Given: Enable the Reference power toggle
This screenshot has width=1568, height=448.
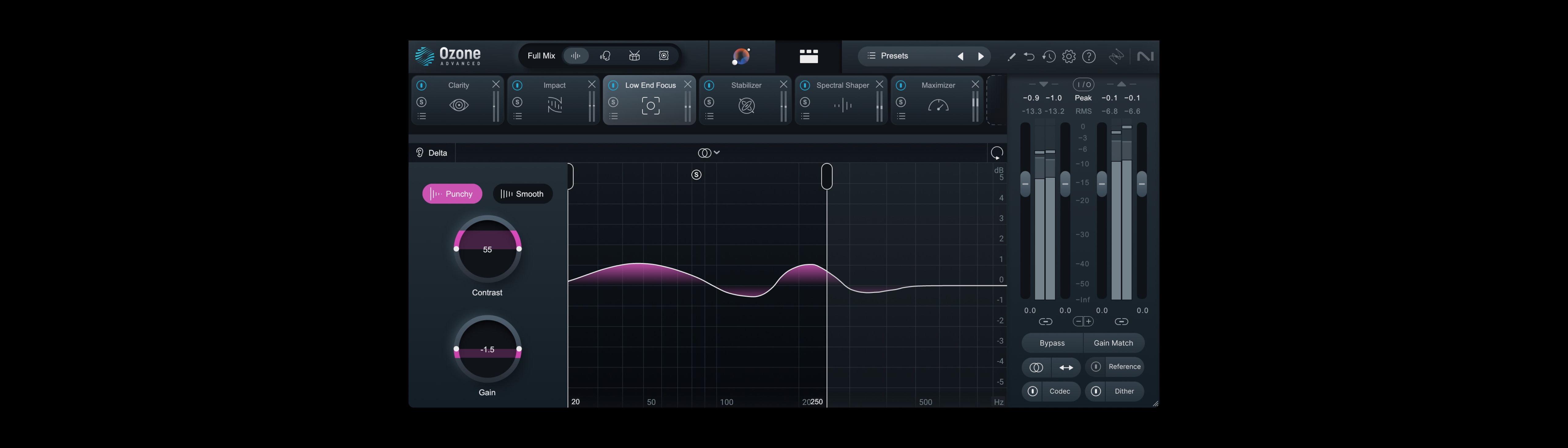Looking at the screenshot, I should pos(1096,366).
